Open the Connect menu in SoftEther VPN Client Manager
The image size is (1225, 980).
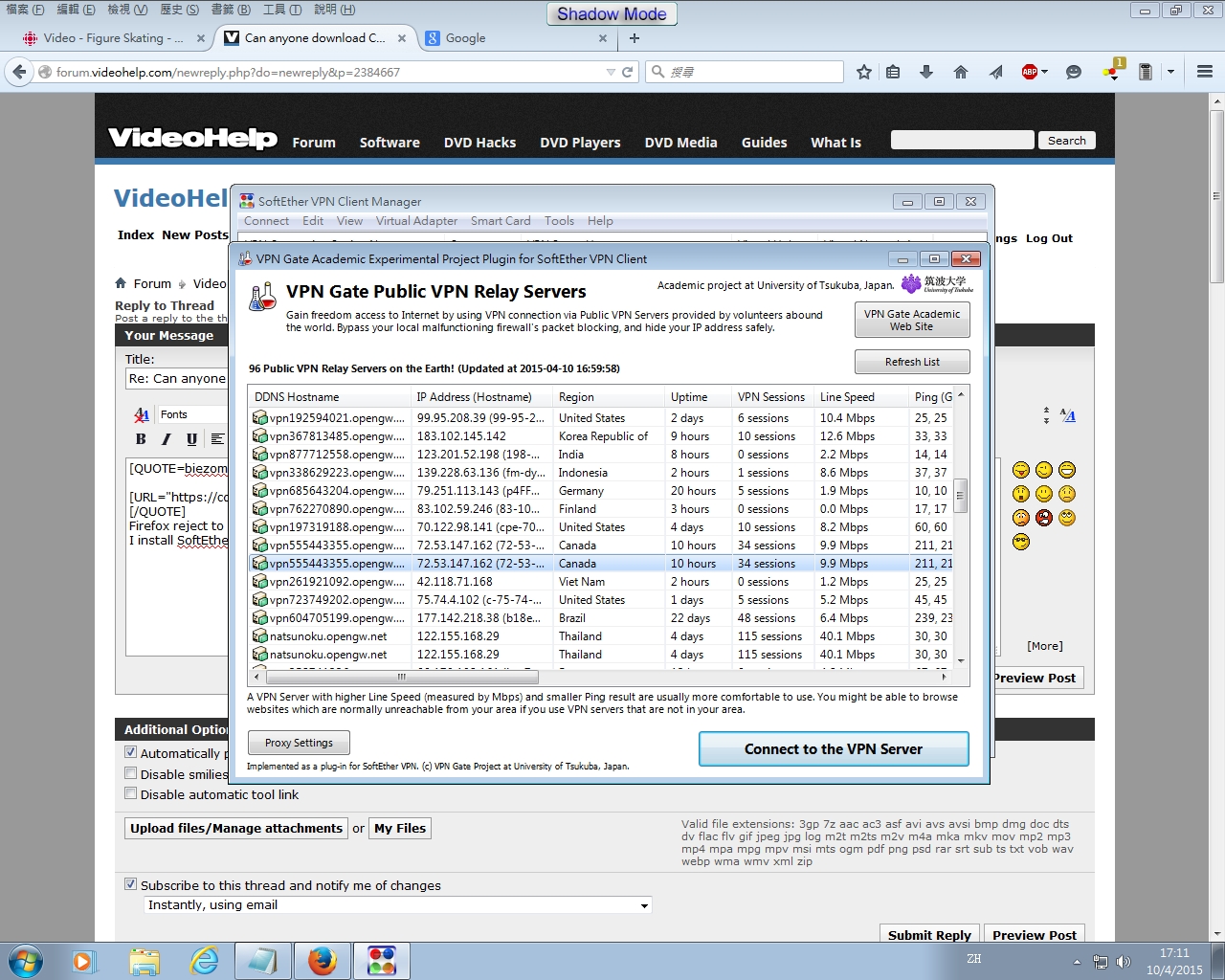point(266,221)
